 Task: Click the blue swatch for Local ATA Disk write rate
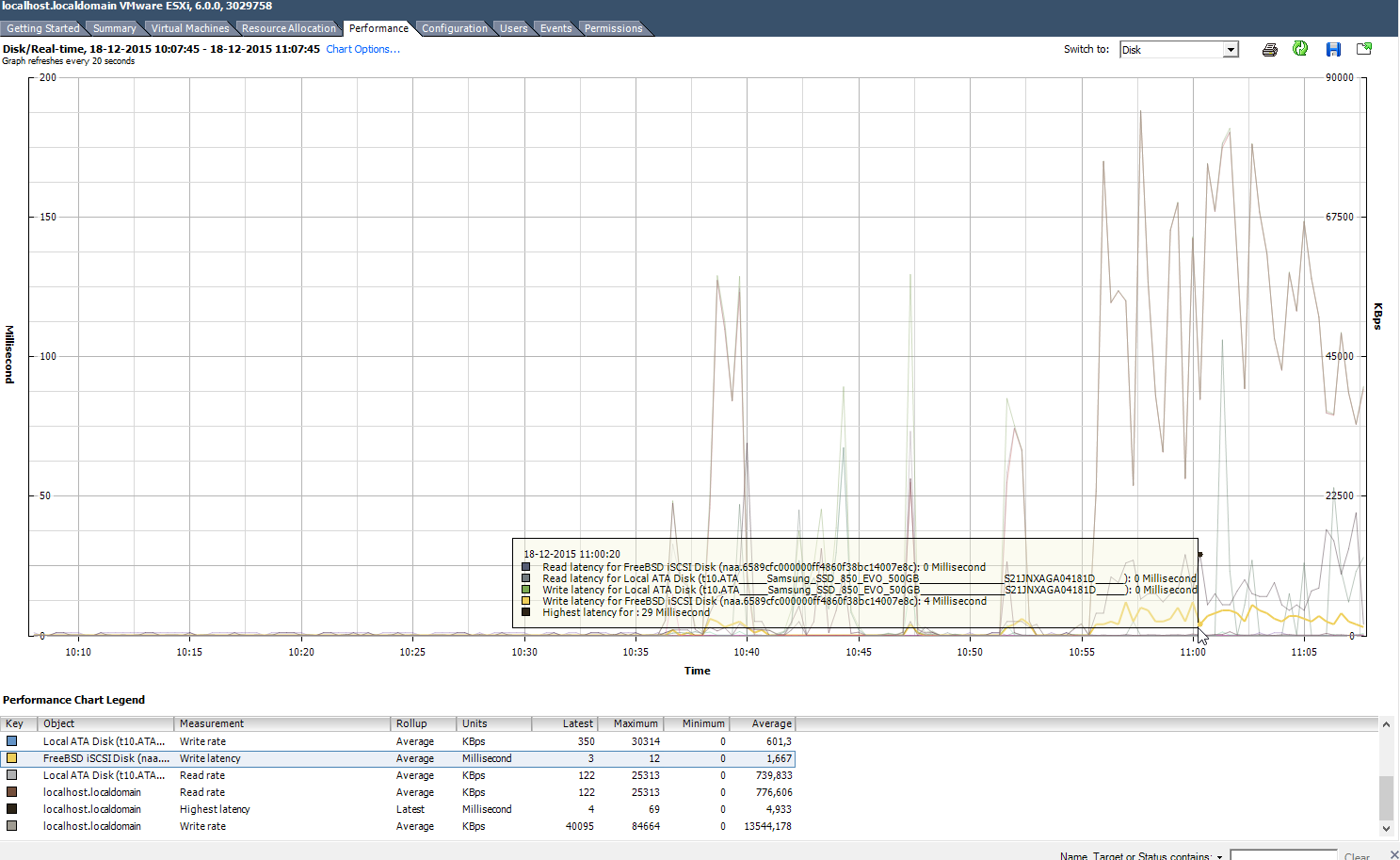[12, 741]
